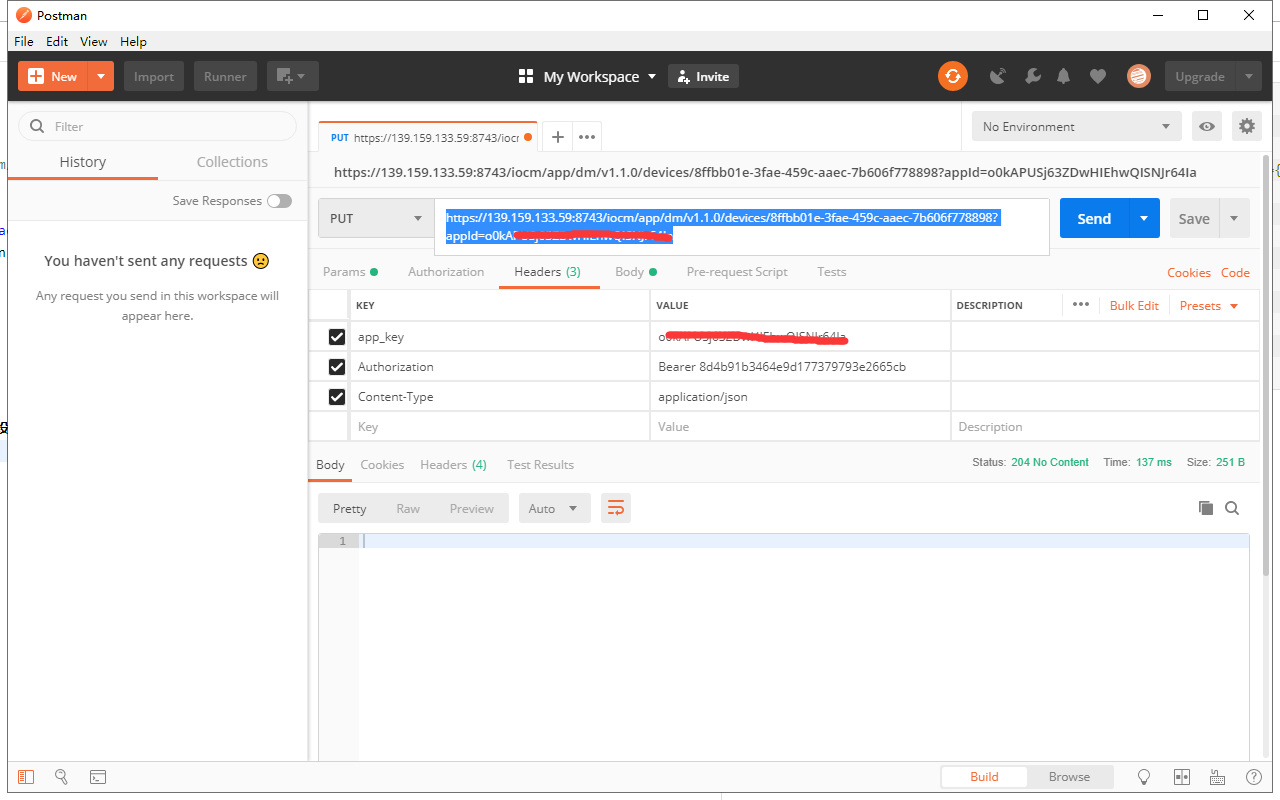This screenshot has height=800, width=1280.
Task: Open the No Environment dropdown
Action: click(x=1076, y=126)
